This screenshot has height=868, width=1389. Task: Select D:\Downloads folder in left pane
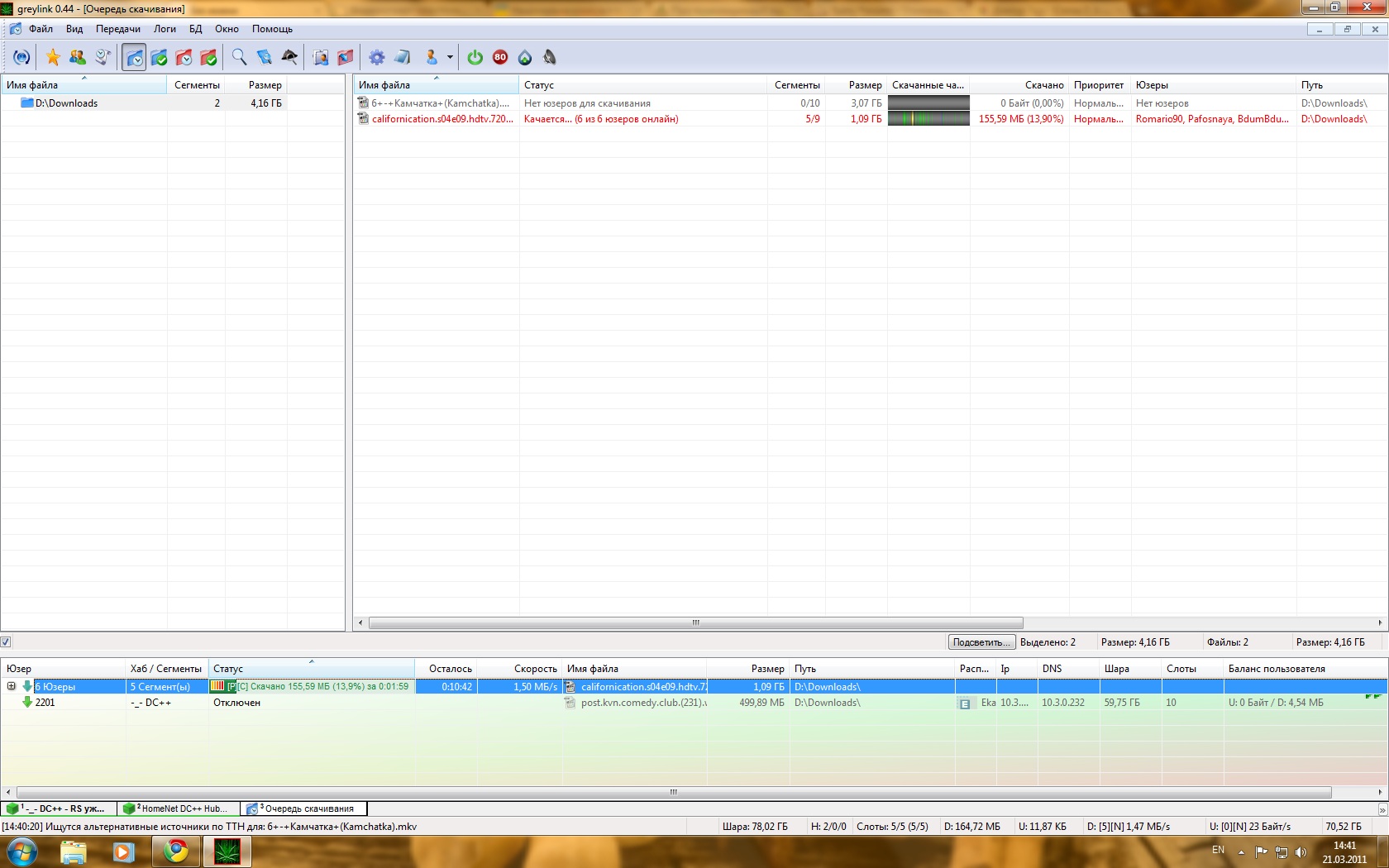66,103
